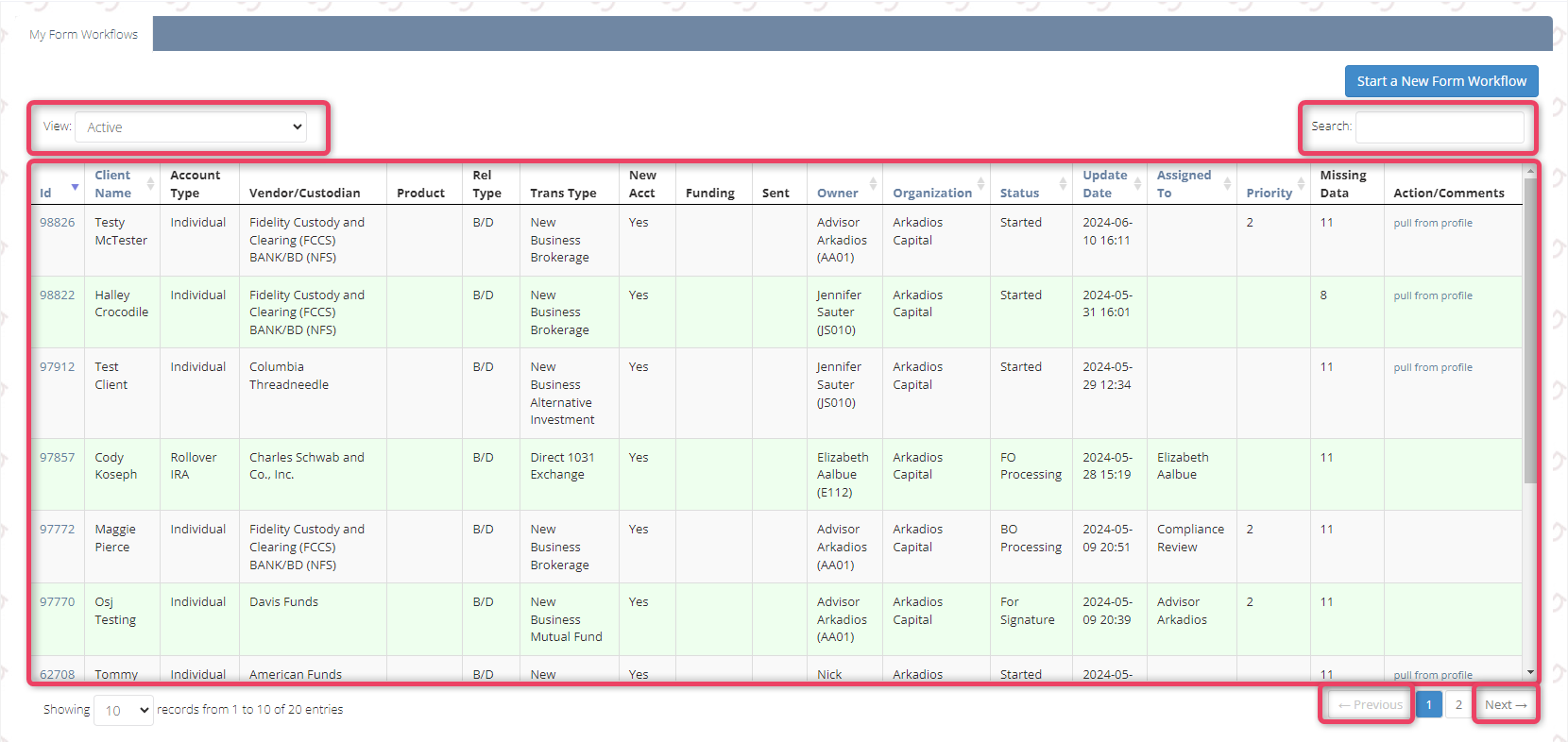Go to page 2 of results
Viewport: 1568px width, 742px height.
tap(1458, 705)
